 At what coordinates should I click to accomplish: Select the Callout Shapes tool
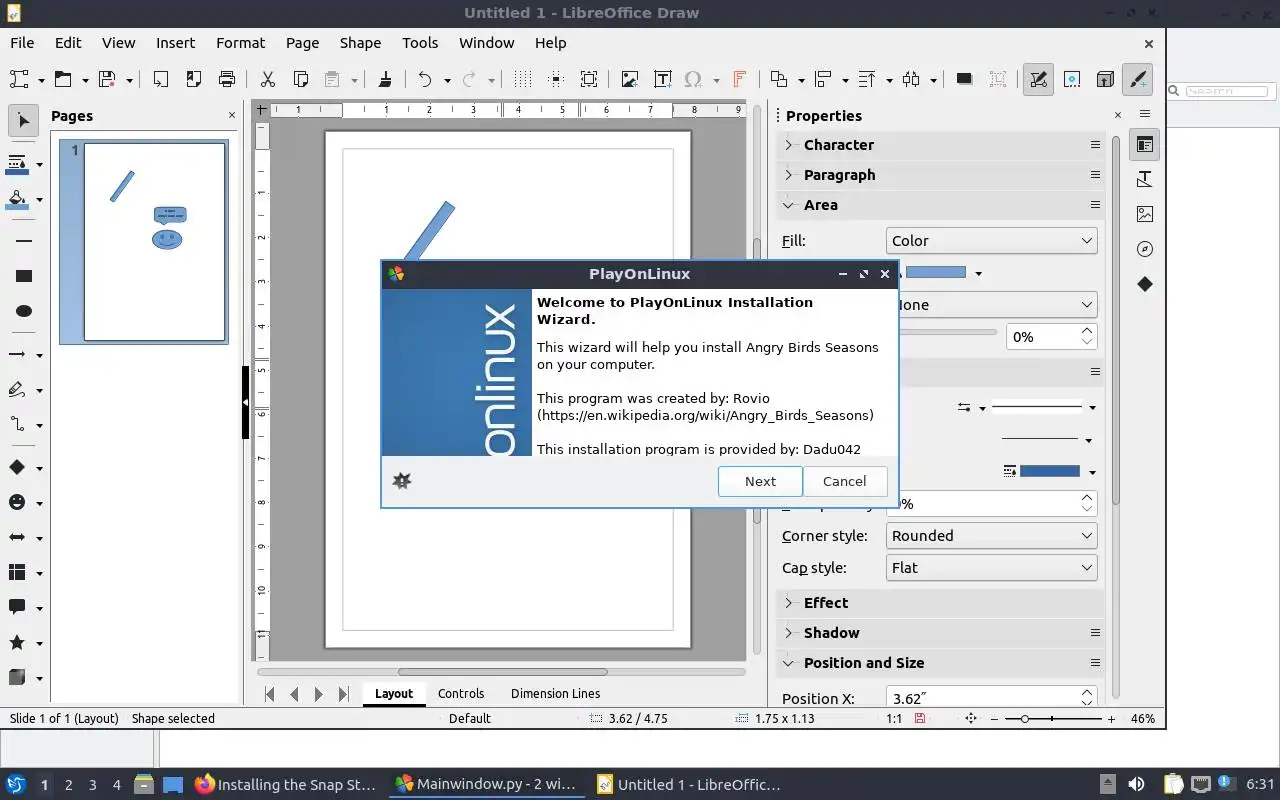tap(18, 608)
